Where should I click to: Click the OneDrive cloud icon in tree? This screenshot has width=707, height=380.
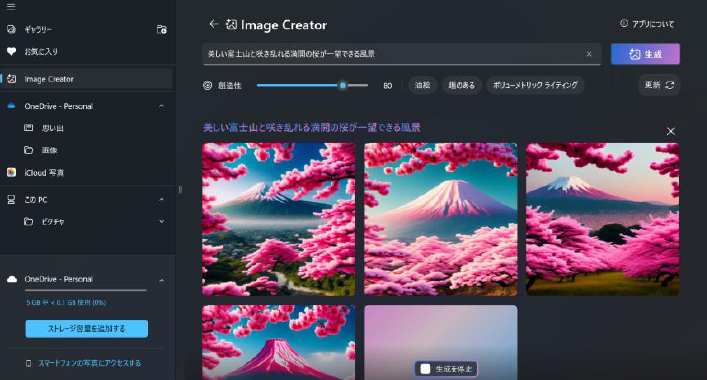(11, 106)
